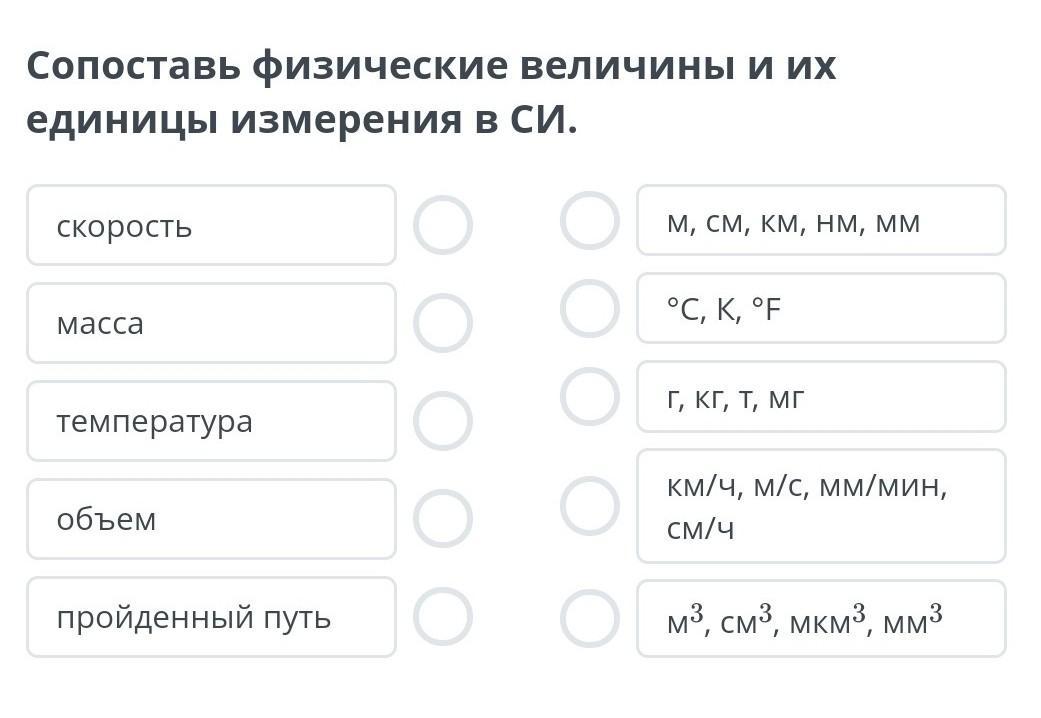The height and width of the screenshot is (718, 1041).
Task: Select the г, кг, т, мг answer box
Action: click(x=821, y=397)
